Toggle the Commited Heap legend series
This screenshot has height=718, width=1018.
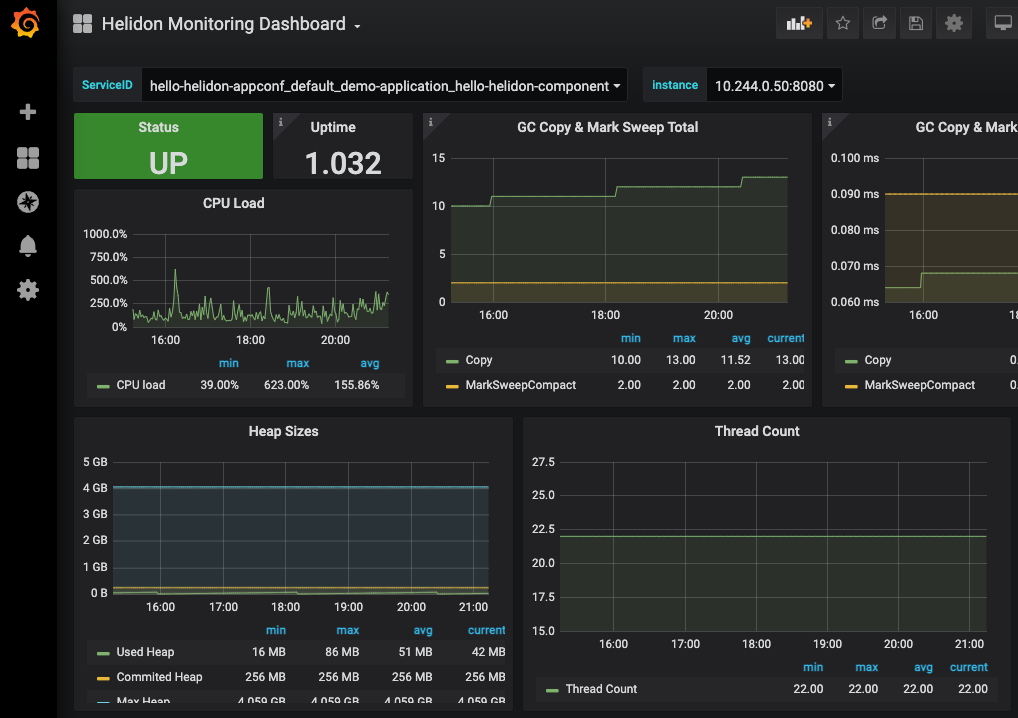click(159, 676)
